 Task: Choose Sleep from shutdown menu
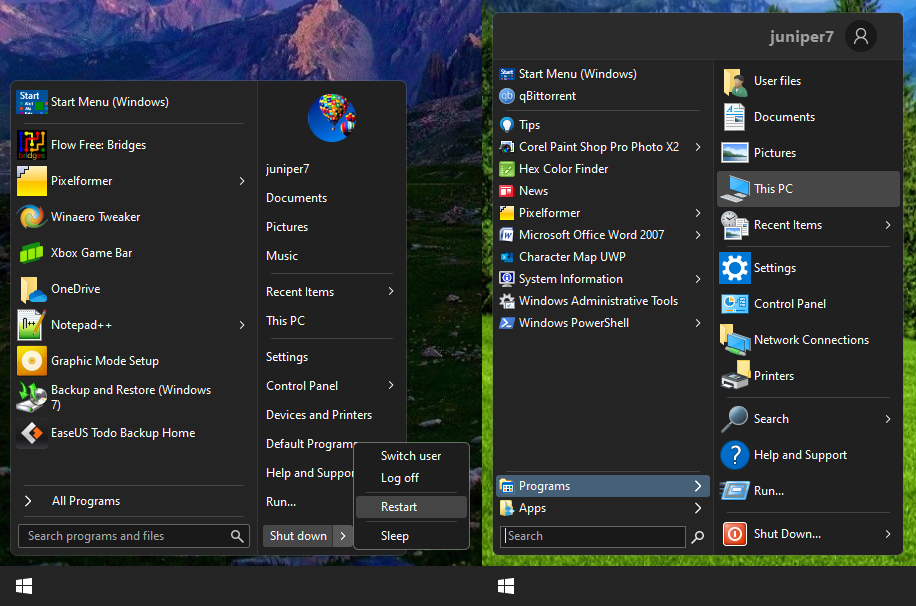[x=411, y=536]
